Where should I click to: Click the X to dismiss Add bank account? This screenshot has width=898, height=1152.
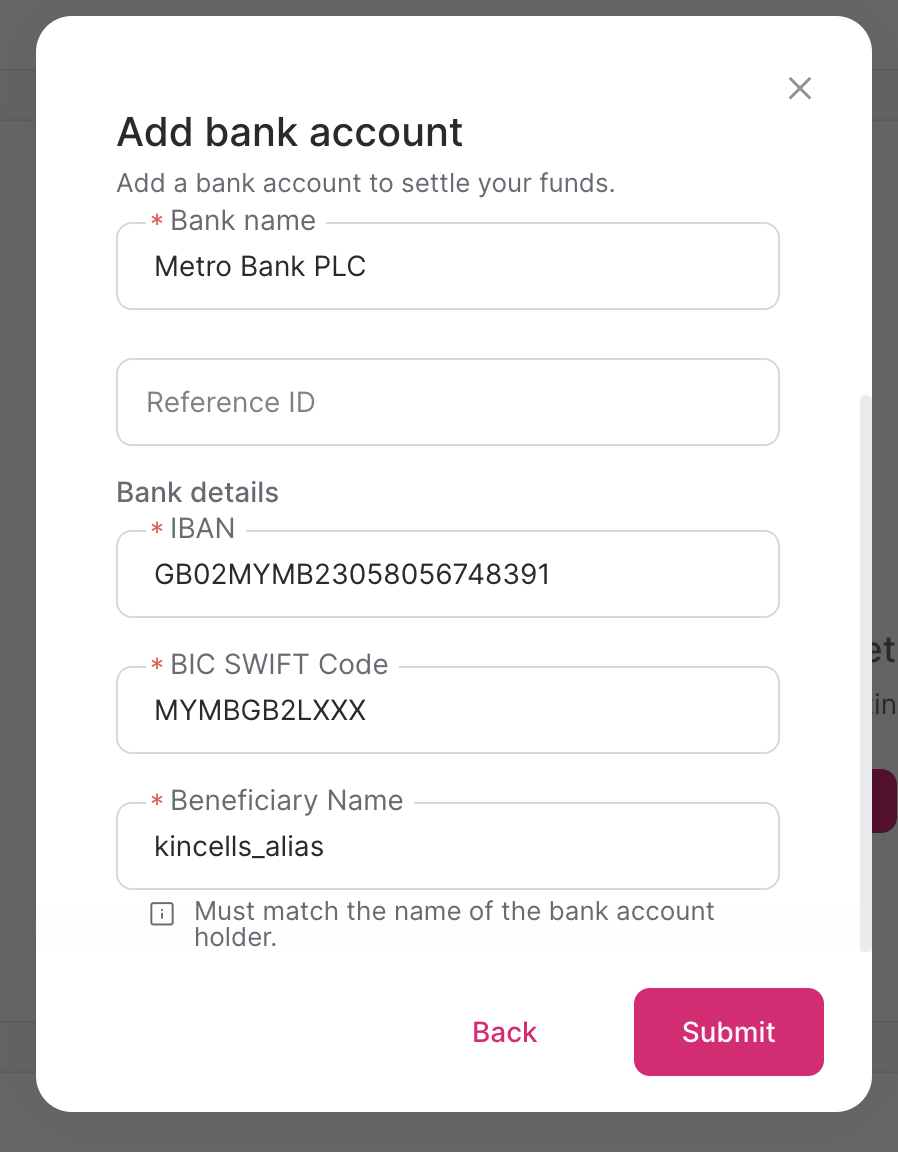[799, 88]
